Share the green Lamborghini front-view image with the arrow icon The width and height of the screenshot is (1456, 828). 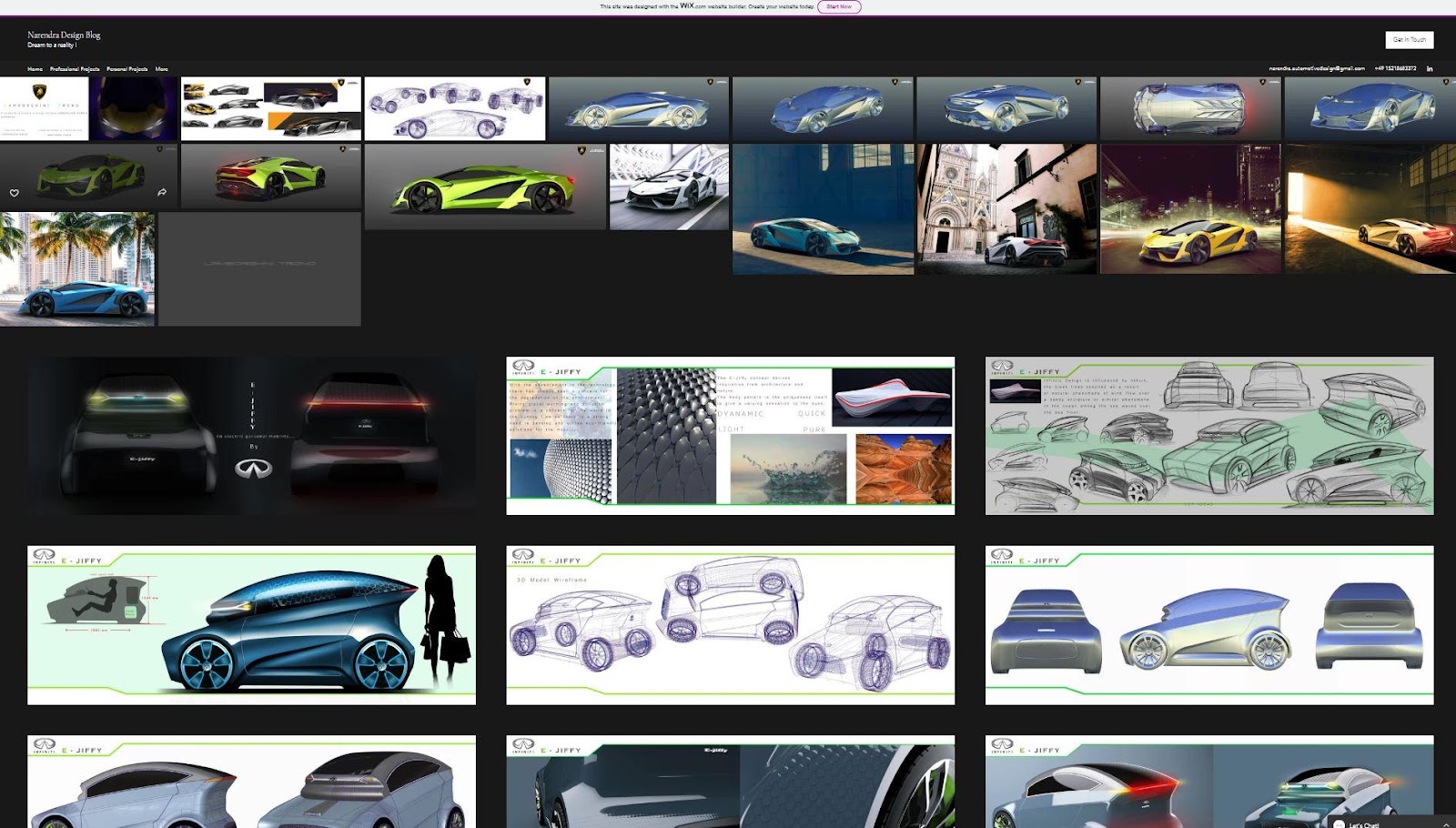pyautogui.click(x=162, y=192)
